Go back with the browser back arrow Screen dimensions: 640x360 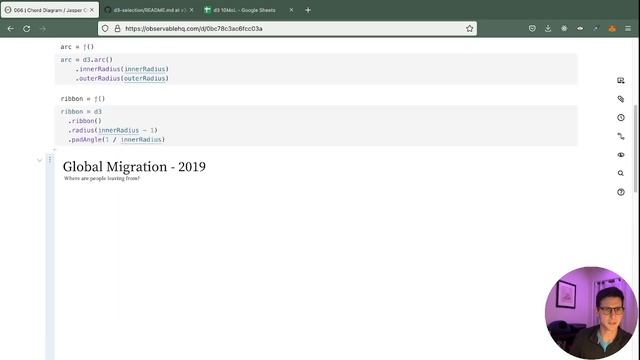click(11, 29)
